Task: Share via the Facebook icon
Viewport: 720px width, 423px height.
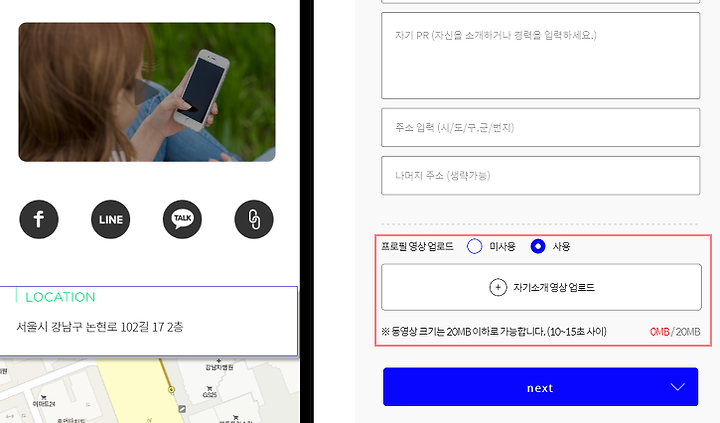Action: coord(39,219)
